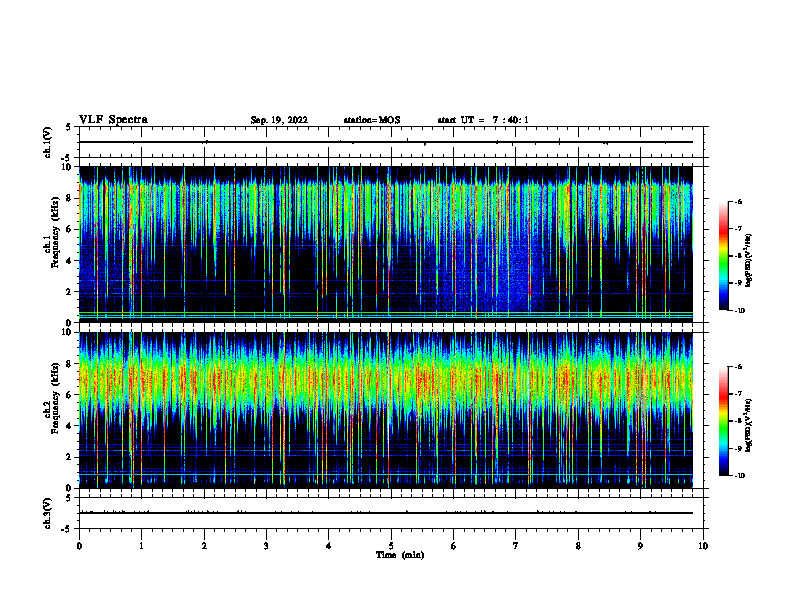Click time axis tick label 3
This screenshot has width=792, height=612.
pos(266,546)
